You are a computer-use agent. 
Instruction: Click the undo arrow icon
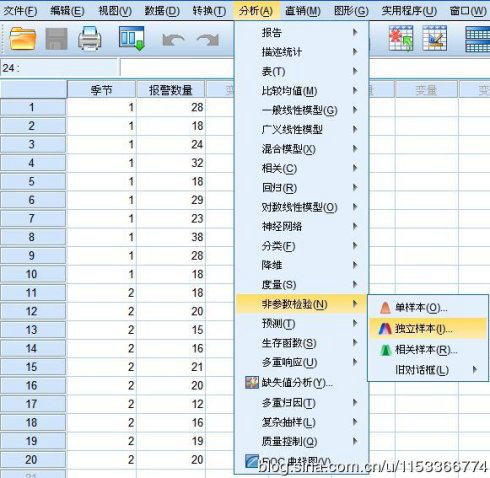(x=173, y=40)
